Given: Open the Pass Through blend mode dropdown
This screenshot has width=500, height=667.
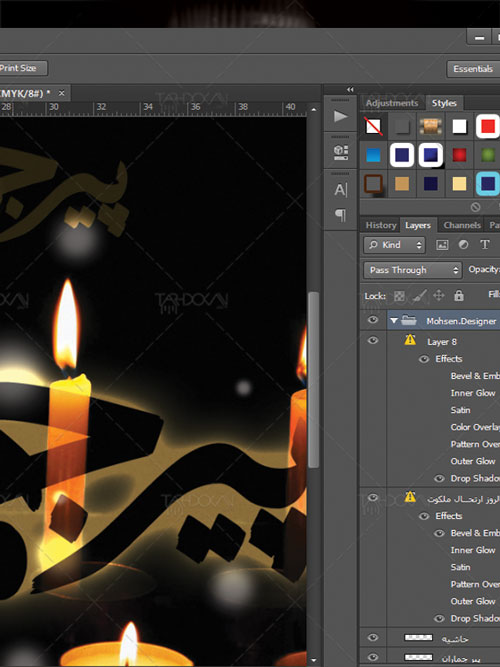Looking at the screenshot, I should point(413,270).
